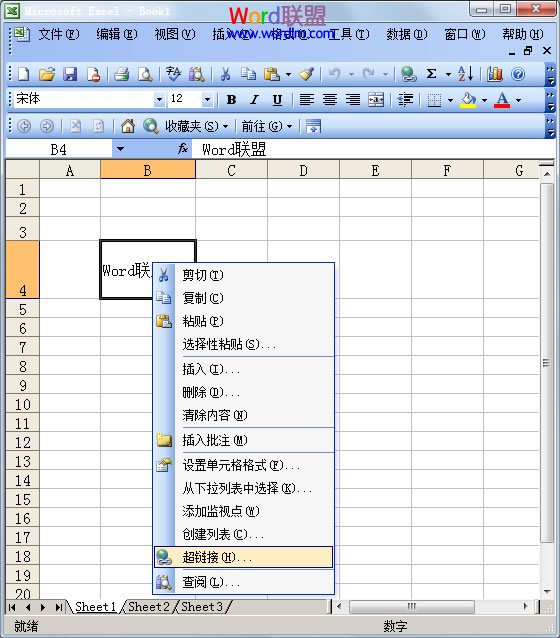The width and height of the screenshot is (560, 638).
Task: Open the 收藏夹(S) favorites dropdown
Action: [x=197, y=126]
